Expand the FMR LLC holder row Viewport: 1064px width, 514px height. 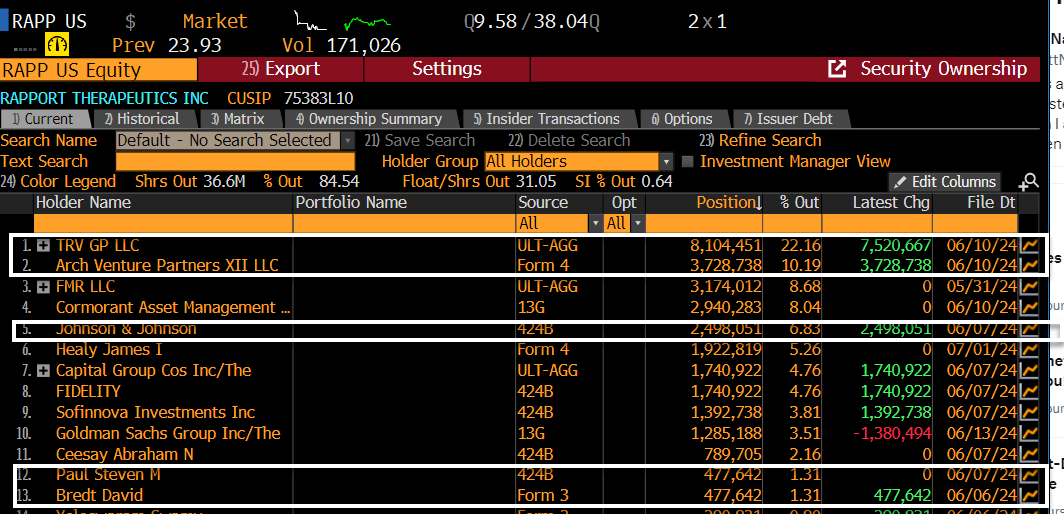(x=43, y=287)
